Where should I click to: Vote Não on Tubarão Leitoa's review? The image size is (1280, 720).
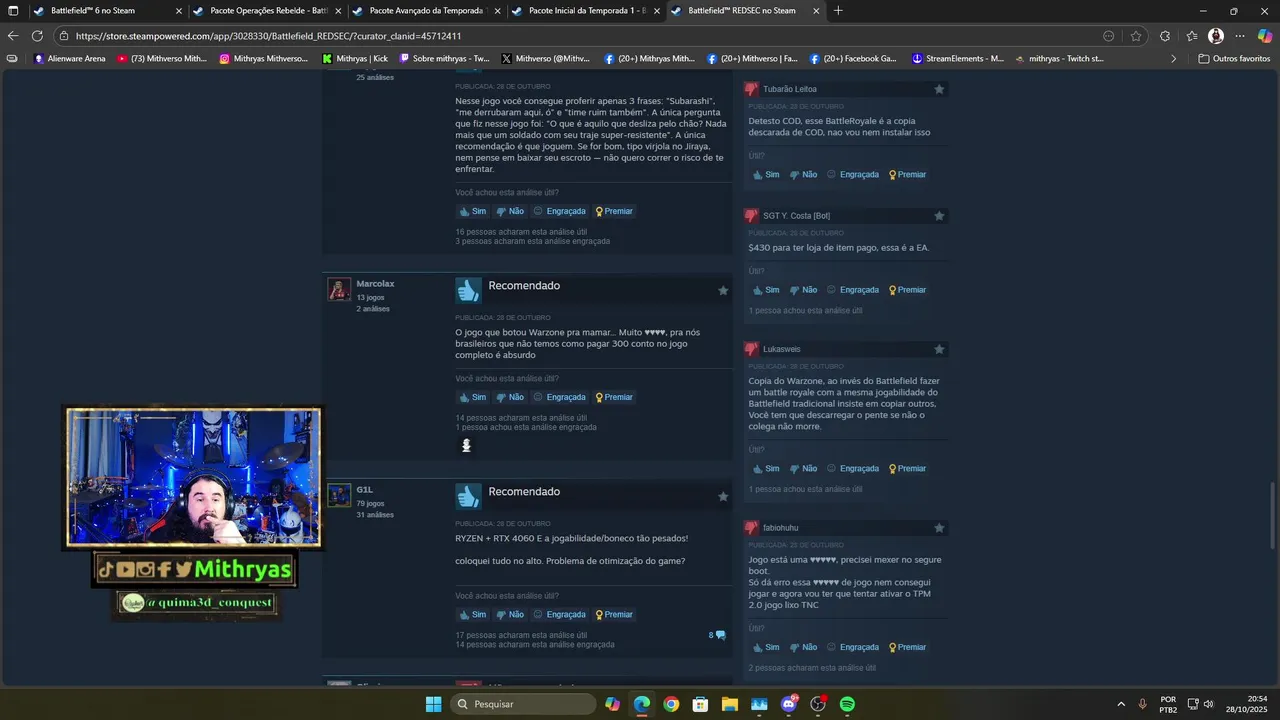(803, 174)
